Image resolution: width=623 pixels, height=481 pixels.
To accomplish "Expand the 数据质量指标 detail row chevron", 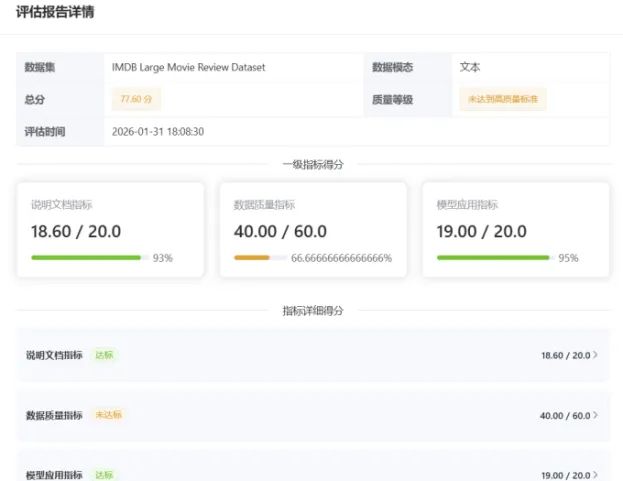I will 596,415.
